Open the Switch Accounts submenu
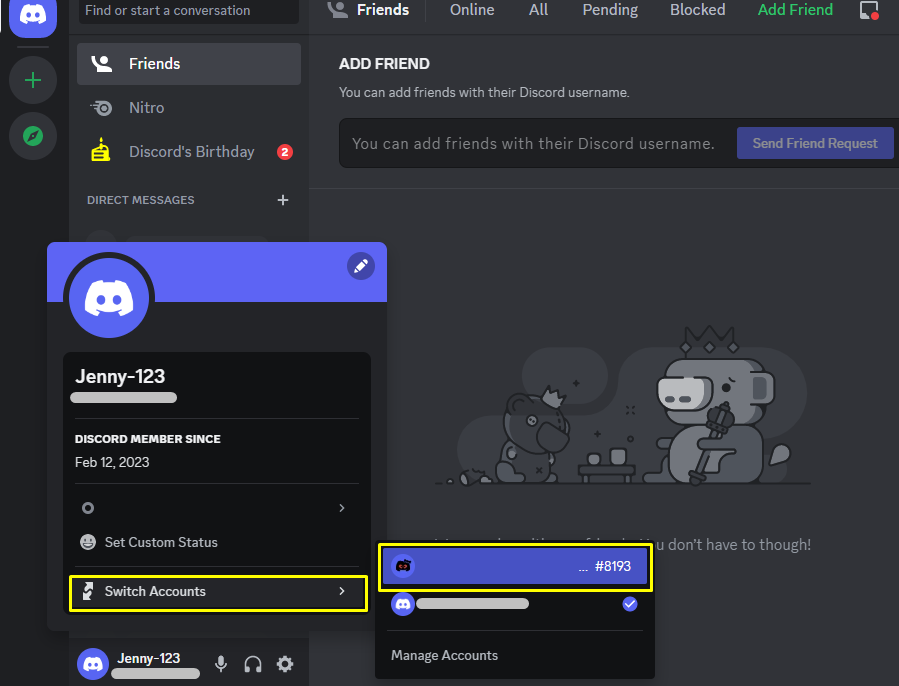899x686 pixels. pyautogui.click(x=218, y=592)
